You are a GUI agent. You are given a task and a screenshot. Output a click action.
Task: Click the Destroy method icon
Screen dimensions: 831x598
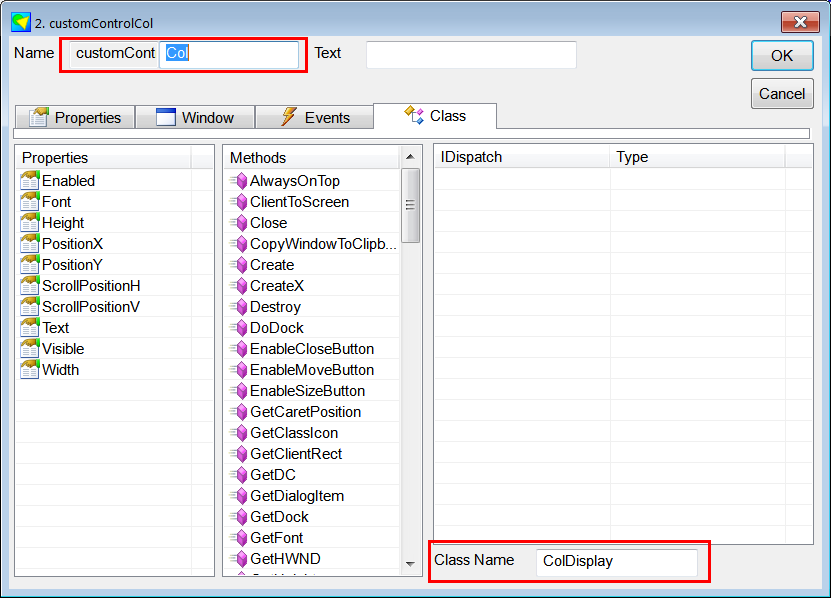coord(239,307)
